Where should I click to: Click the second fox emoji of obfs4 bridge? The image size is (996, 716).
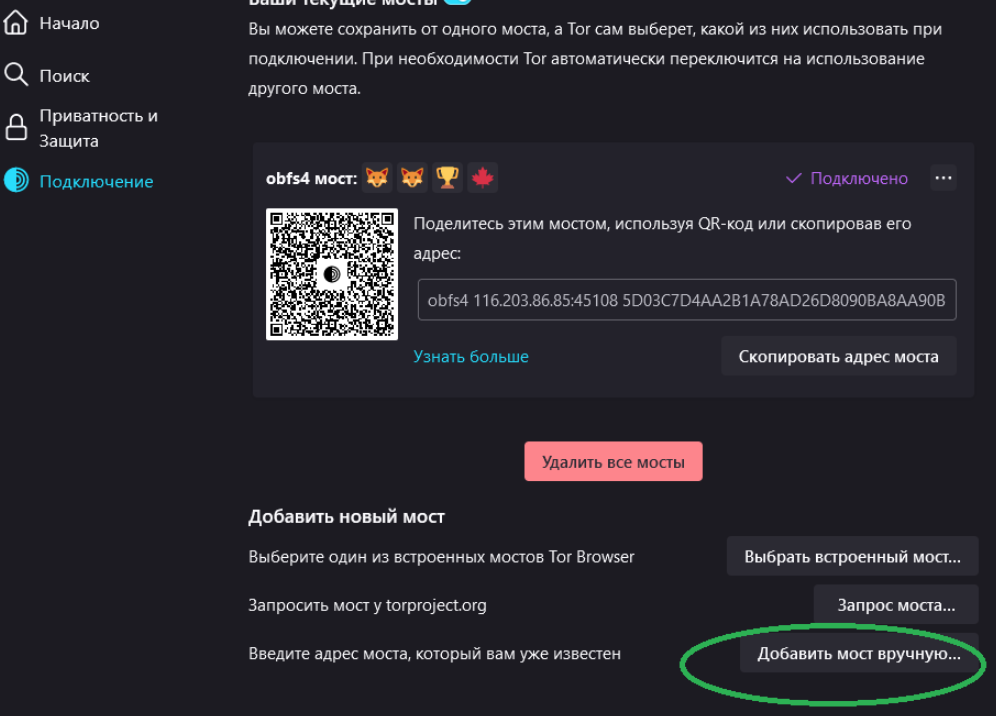tap(412, 178)
